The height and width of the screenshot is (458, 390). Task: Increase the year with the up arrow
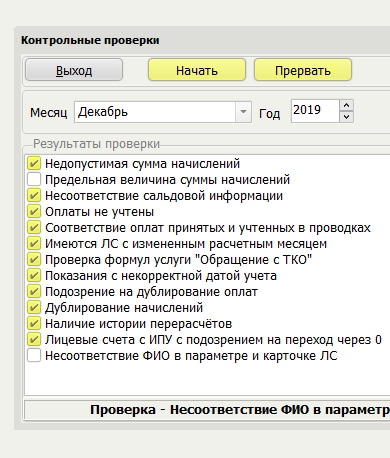347,105
